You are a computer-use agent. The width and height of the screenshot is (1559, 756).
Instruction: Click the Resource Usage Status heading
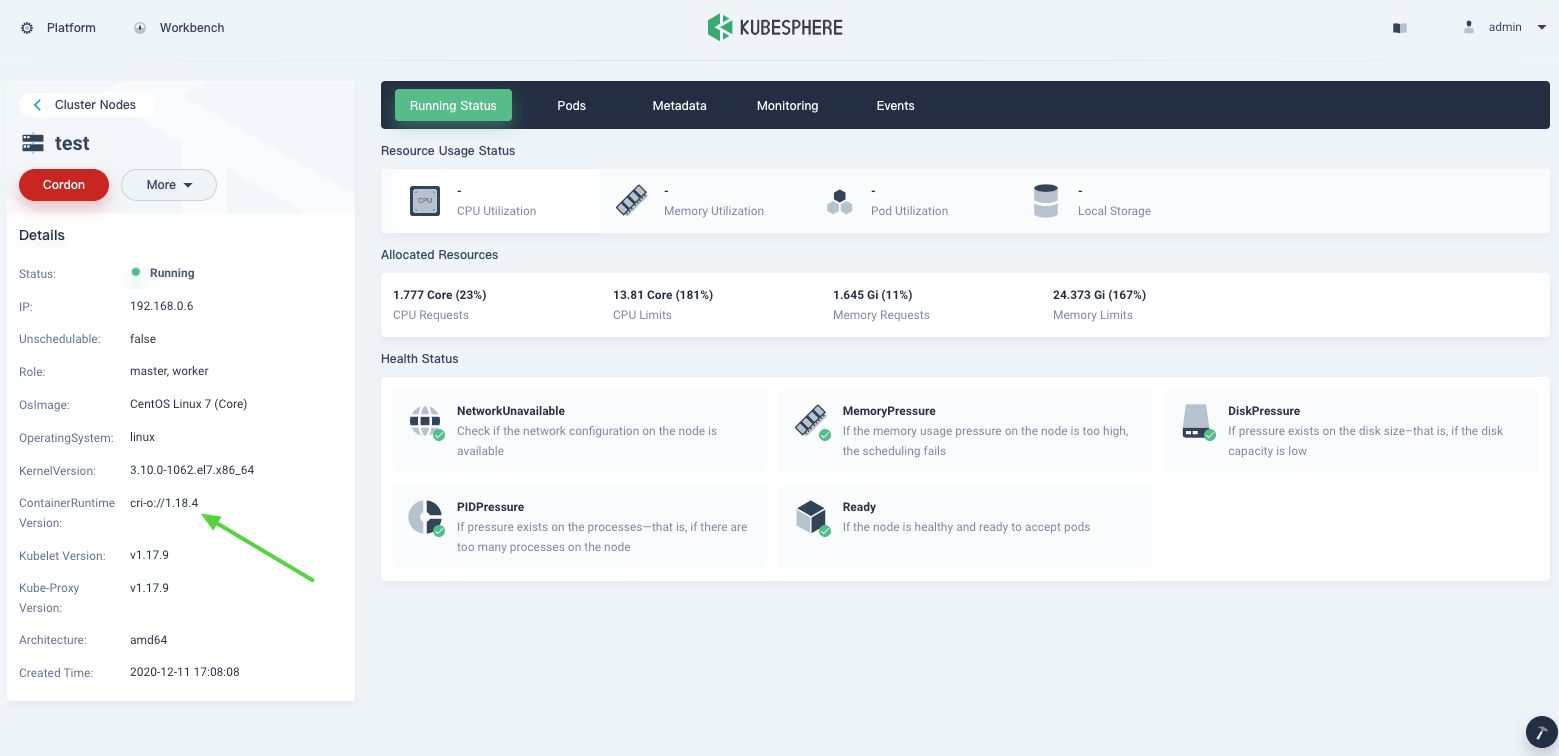click(448, 151)
